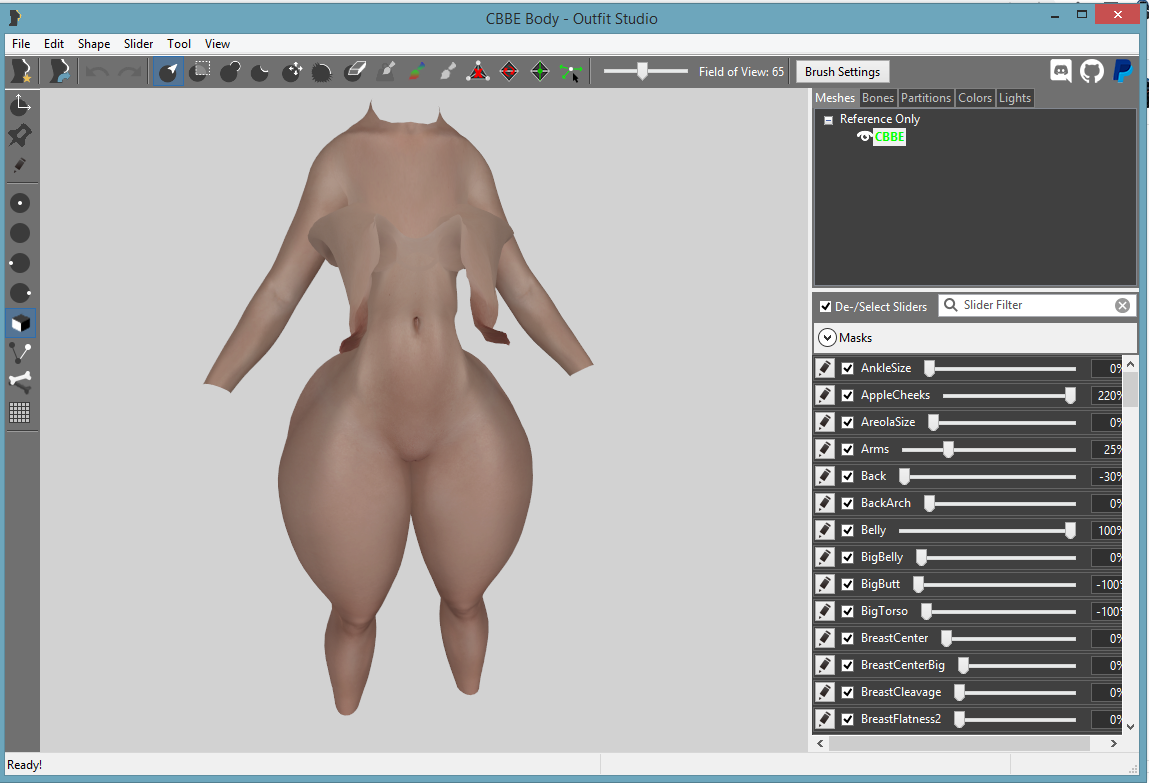Expand the Masks dropdown chevron
1149x783 pixels.
827,338
